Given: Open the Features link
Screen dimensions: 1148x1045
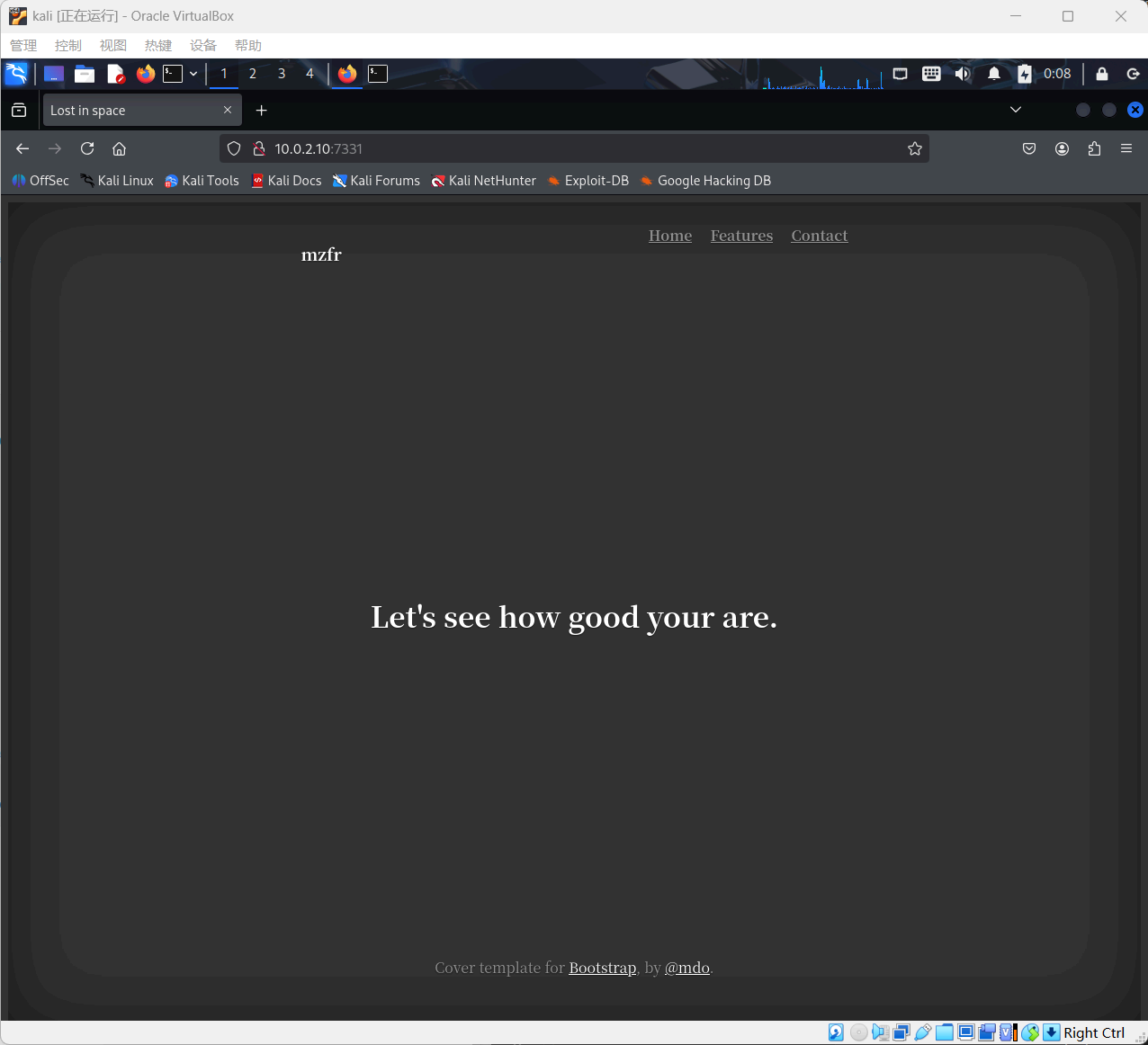Looking at the screenshot, I should click(x=741, y=236).
